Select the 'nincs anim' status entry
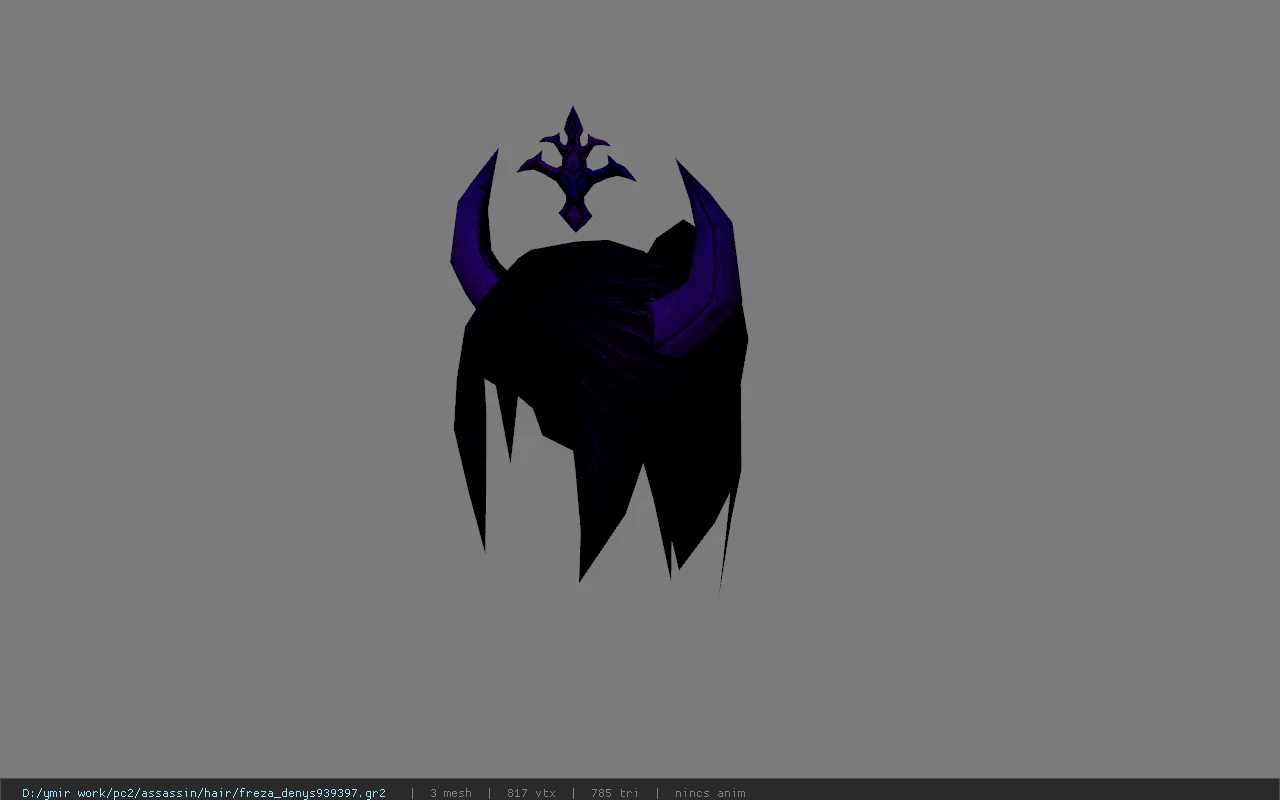The width and height of the screenshot is (1280, 800). [x=710, y=793]
